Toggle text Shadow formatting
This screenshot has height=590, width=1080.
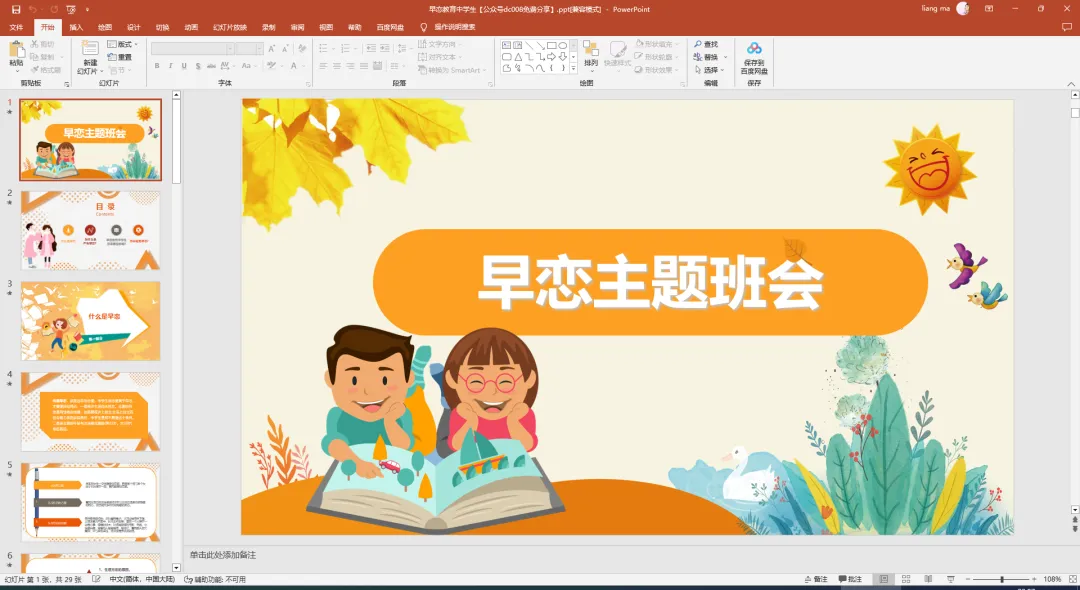coord(198,66)
